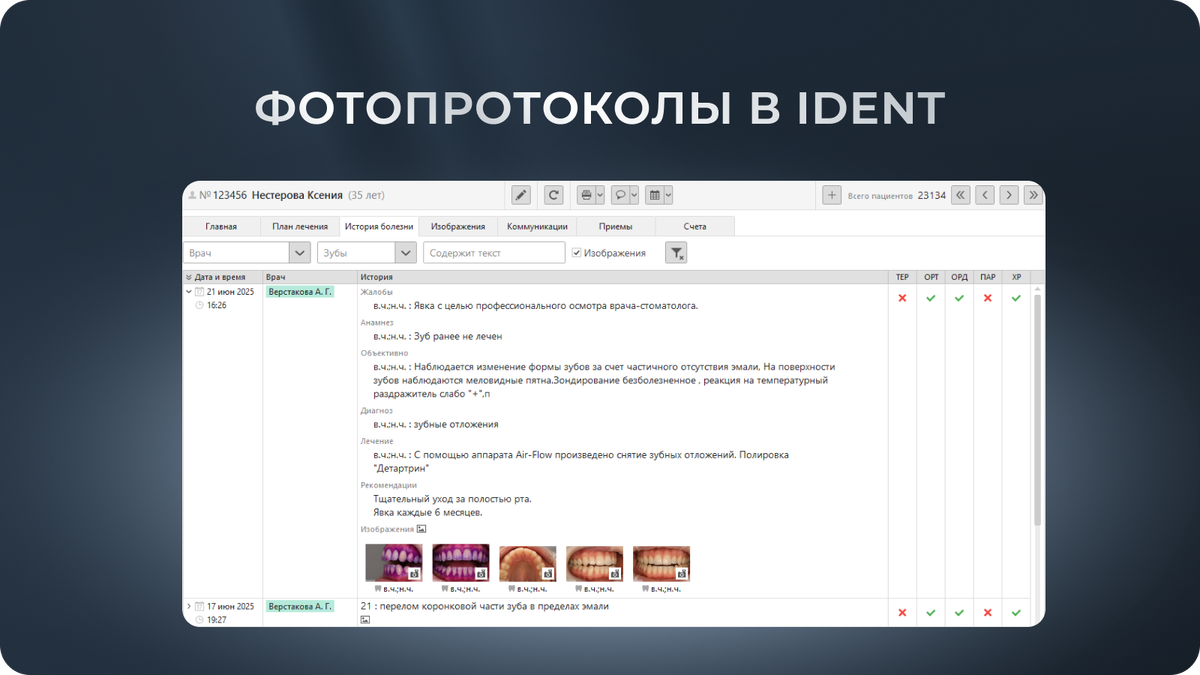The image size is (1200, 675).
Task: Switch to the Коммуникации tab
Action: [x=537, y=227]
